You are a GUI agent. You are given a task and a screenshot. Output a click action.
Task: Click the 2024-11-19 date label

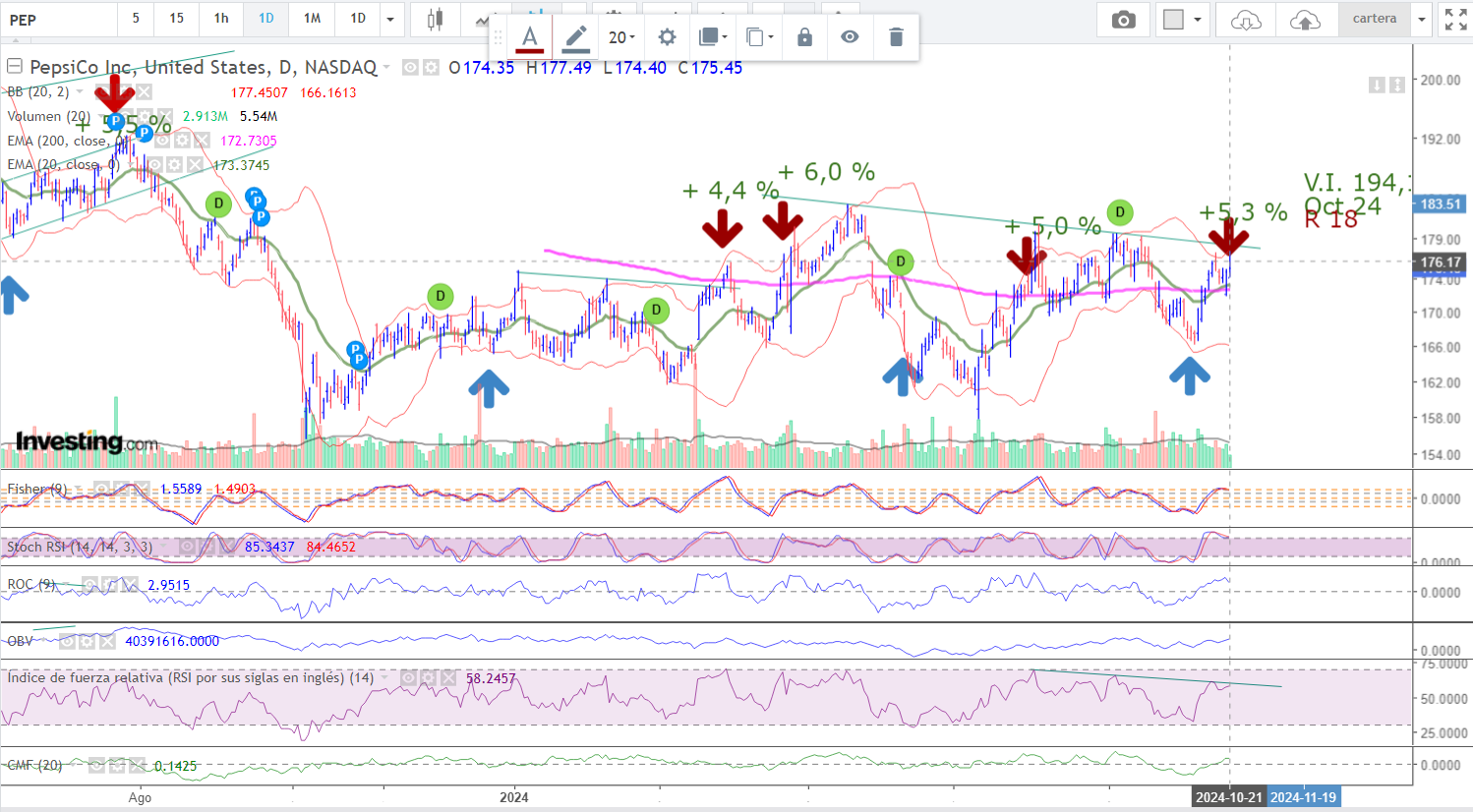[1303, 797]
